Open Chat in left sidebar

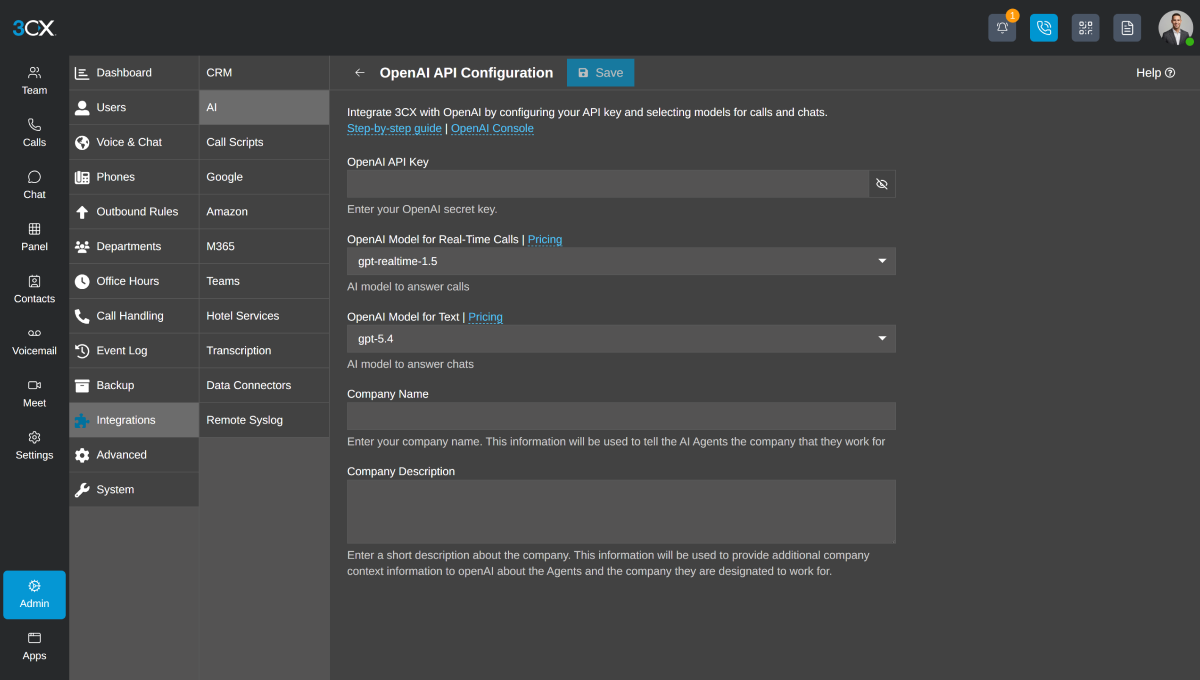tap(34, 184)
